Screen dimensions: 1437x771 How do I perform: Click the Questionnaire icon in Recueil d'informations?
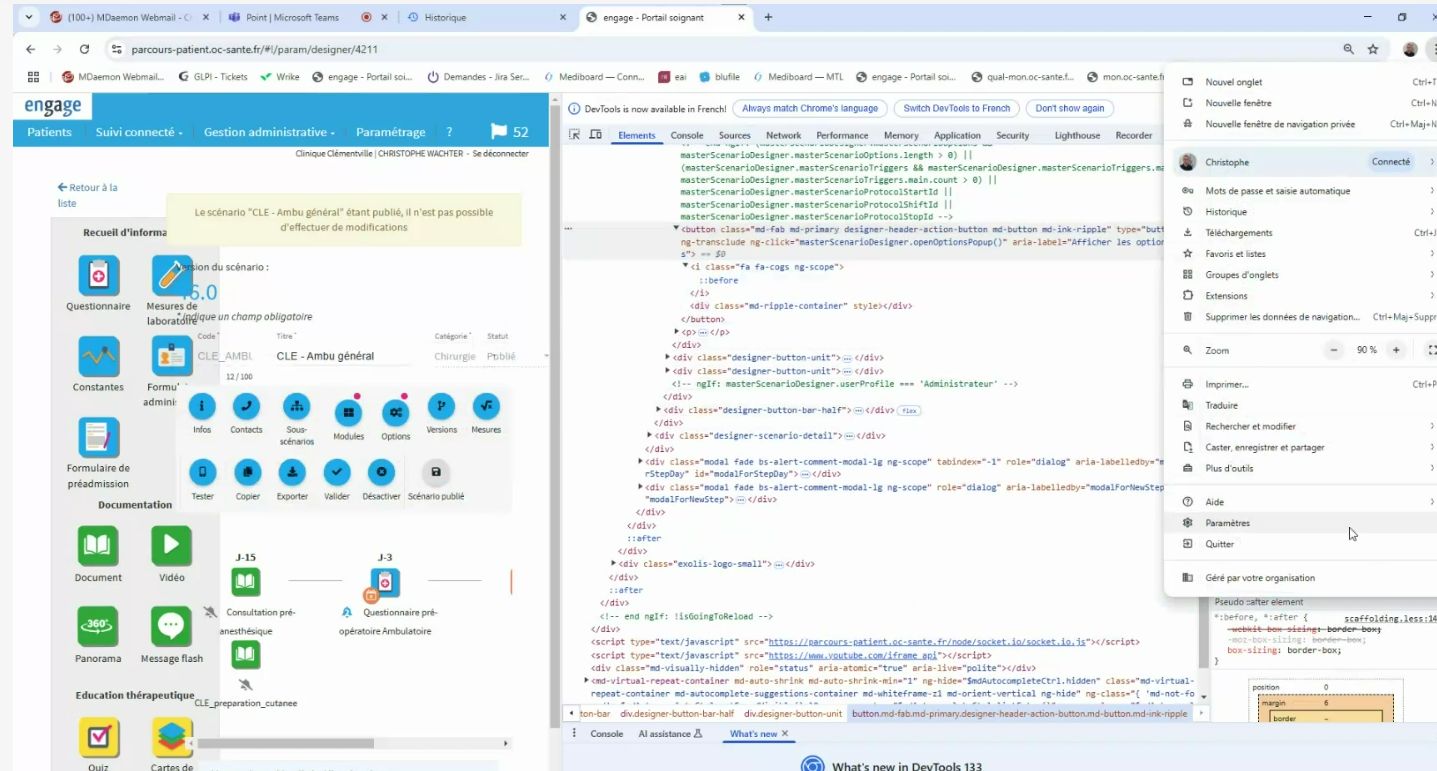[98, 275]
